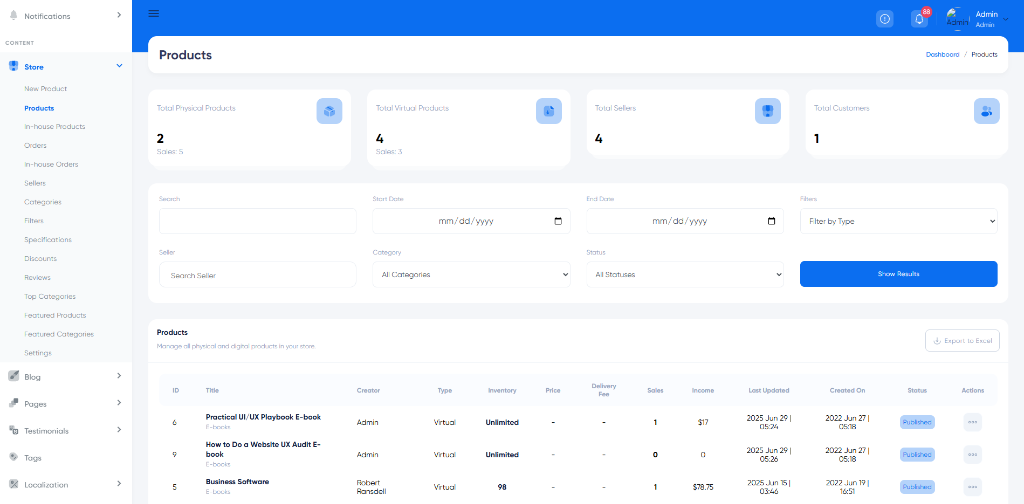Expand the Localization menu chevron
The image size is (1024, 504).
pyautogui.click(x=119, y=484)
